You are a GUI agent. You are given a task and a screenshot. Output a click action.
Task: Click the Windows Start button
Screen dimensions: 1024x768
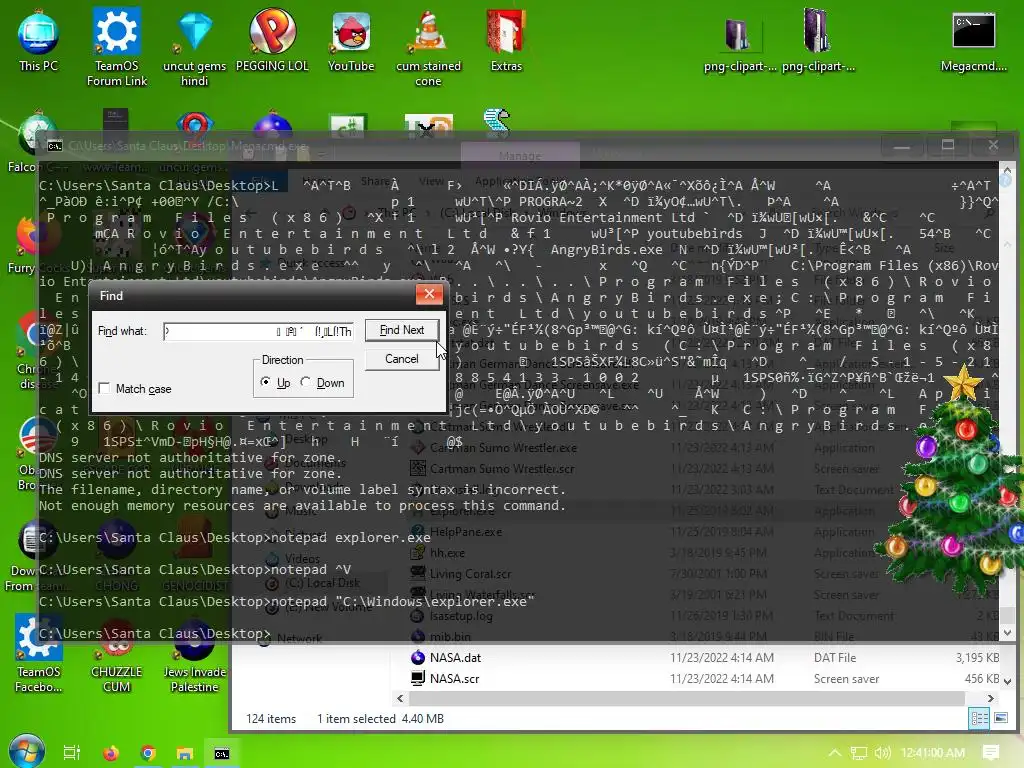27,752
